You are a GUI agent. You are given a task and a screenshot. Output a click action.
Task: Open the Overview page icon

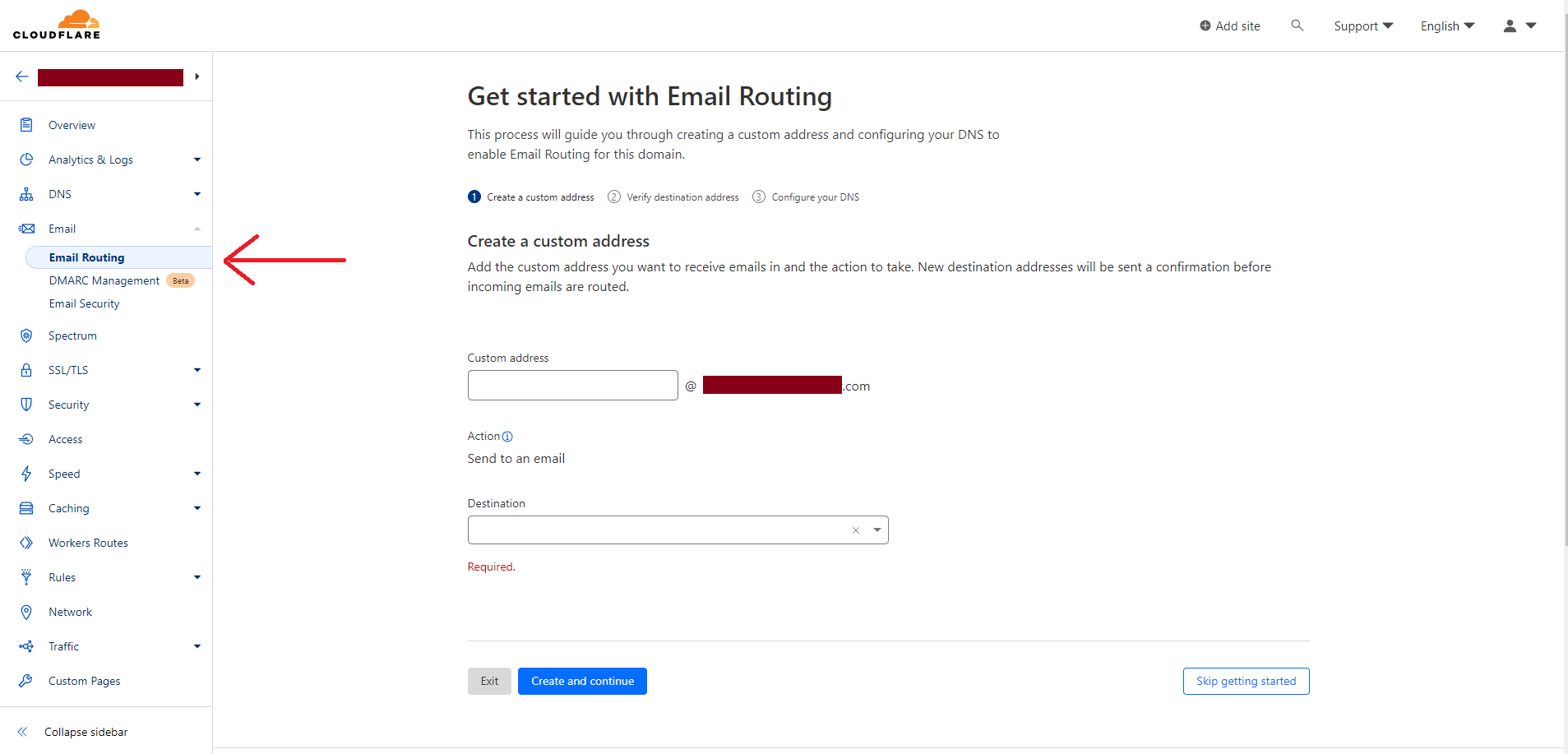coord(27,124)
